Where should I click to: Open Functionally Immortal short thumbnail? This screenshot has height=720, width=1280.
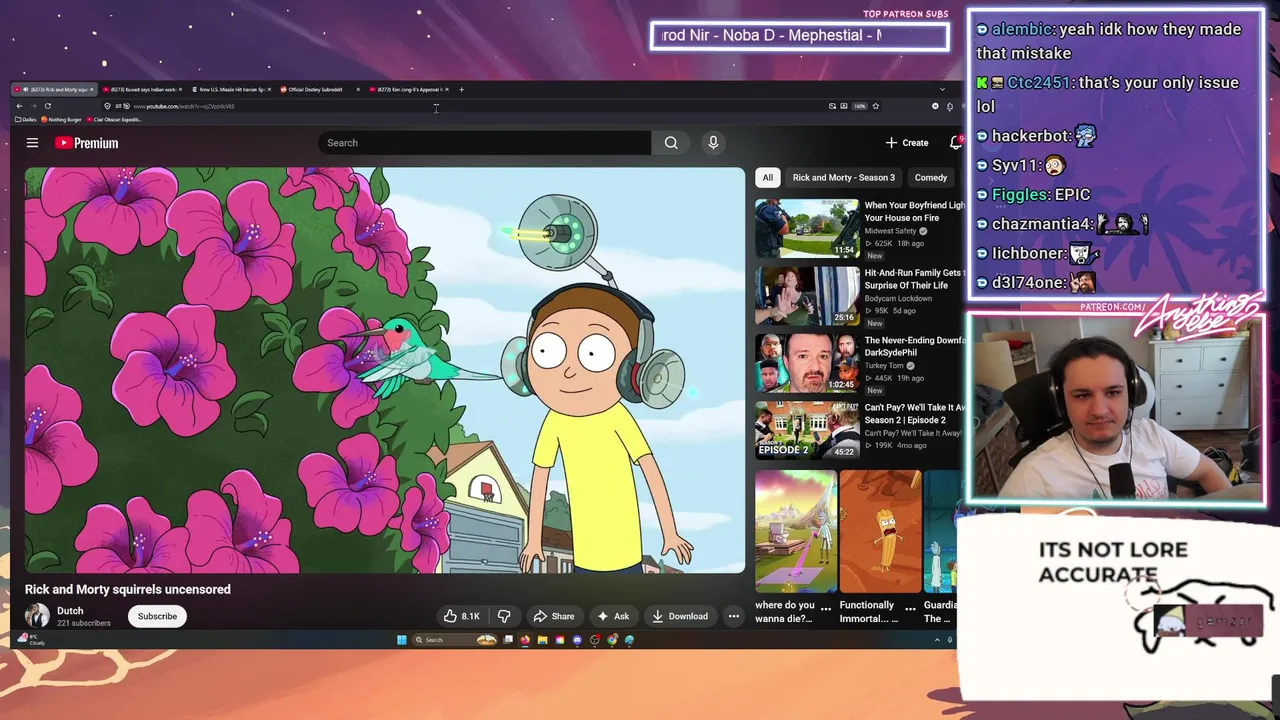[880, 531]
